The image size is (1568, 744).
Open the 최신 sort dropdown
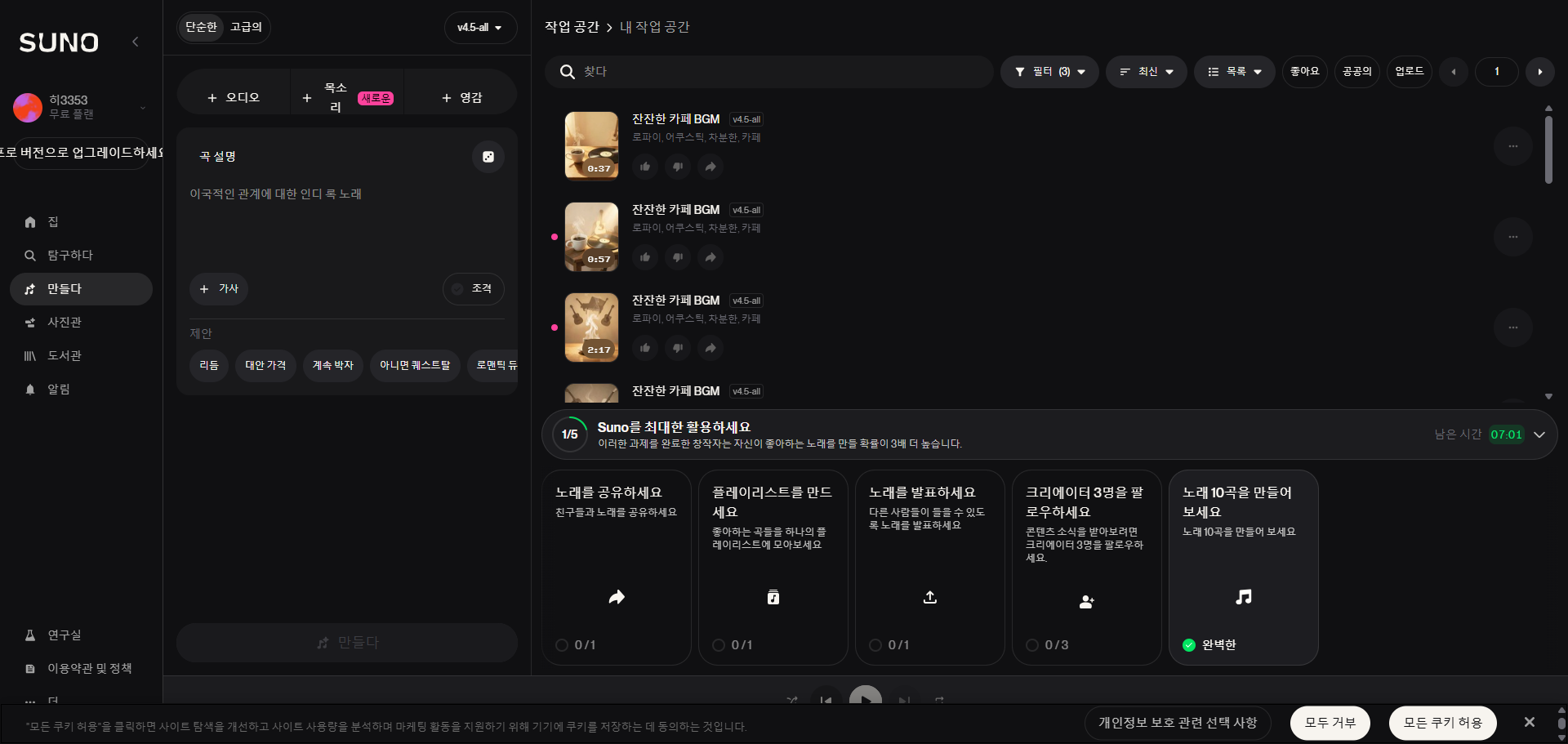tap(1147, 72)
